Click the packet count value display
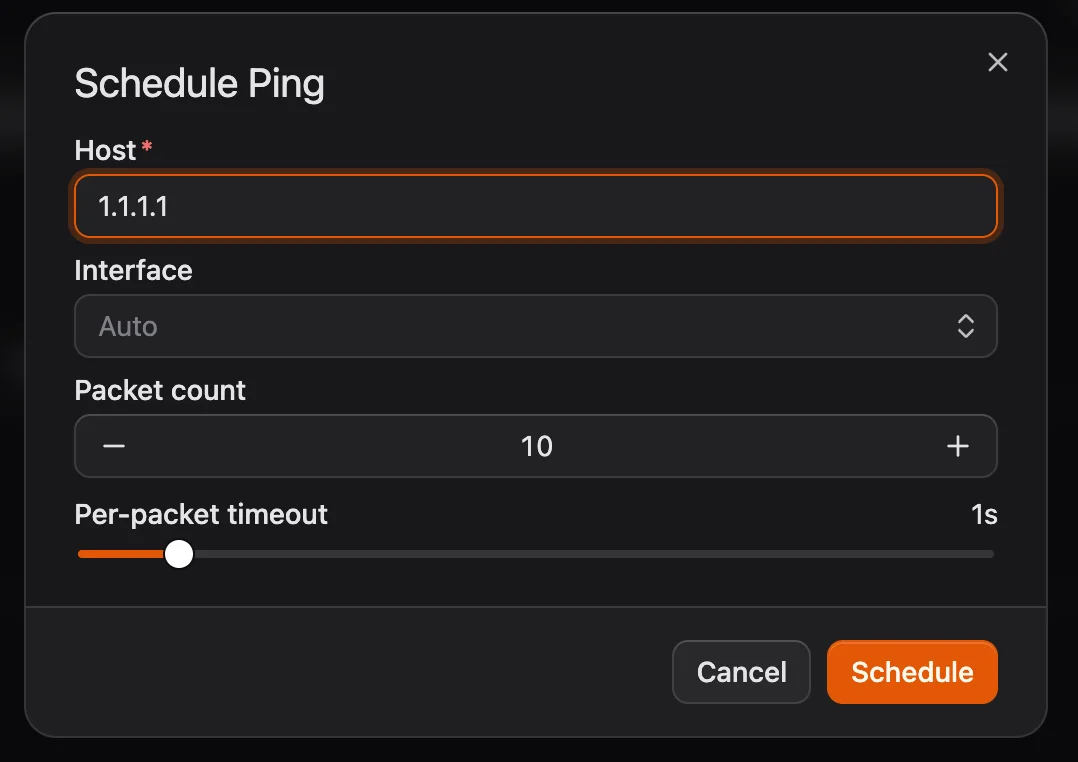Screen dimensions: 1078x762 (536, 446)
